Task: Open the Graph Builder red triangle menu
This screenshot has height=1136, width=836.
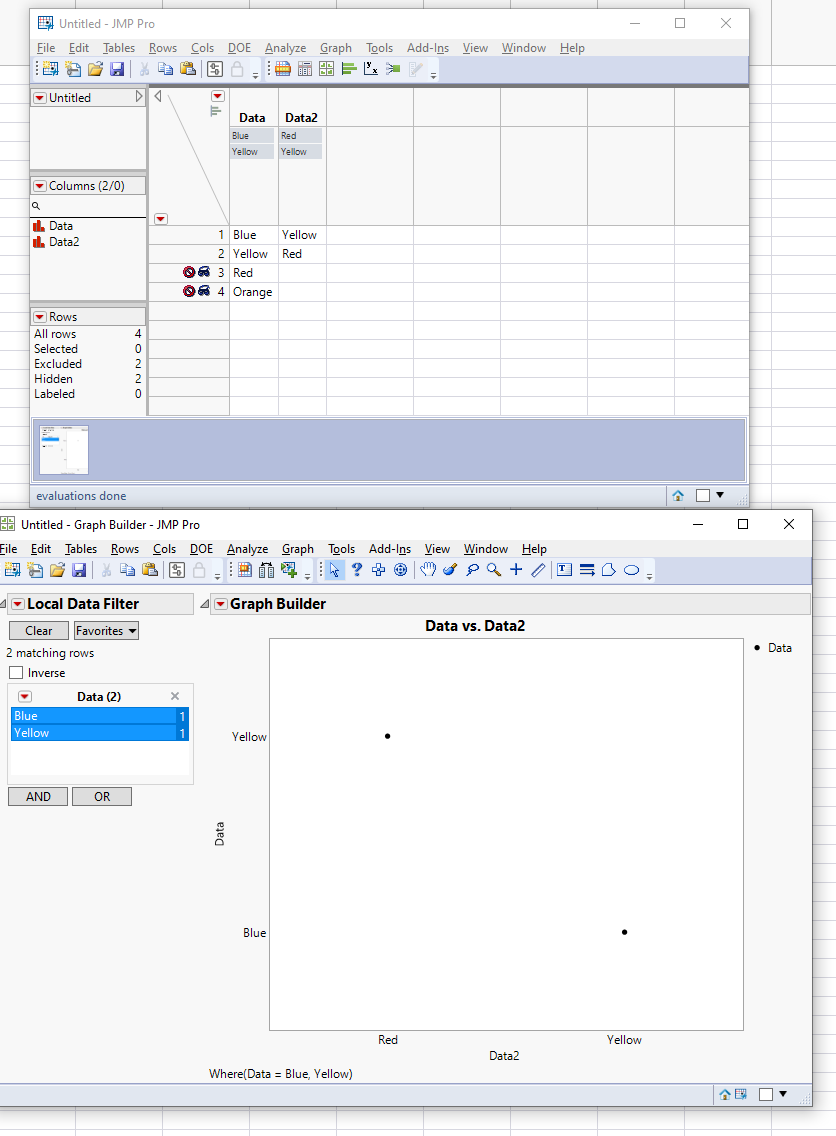Action: (220, 603)
